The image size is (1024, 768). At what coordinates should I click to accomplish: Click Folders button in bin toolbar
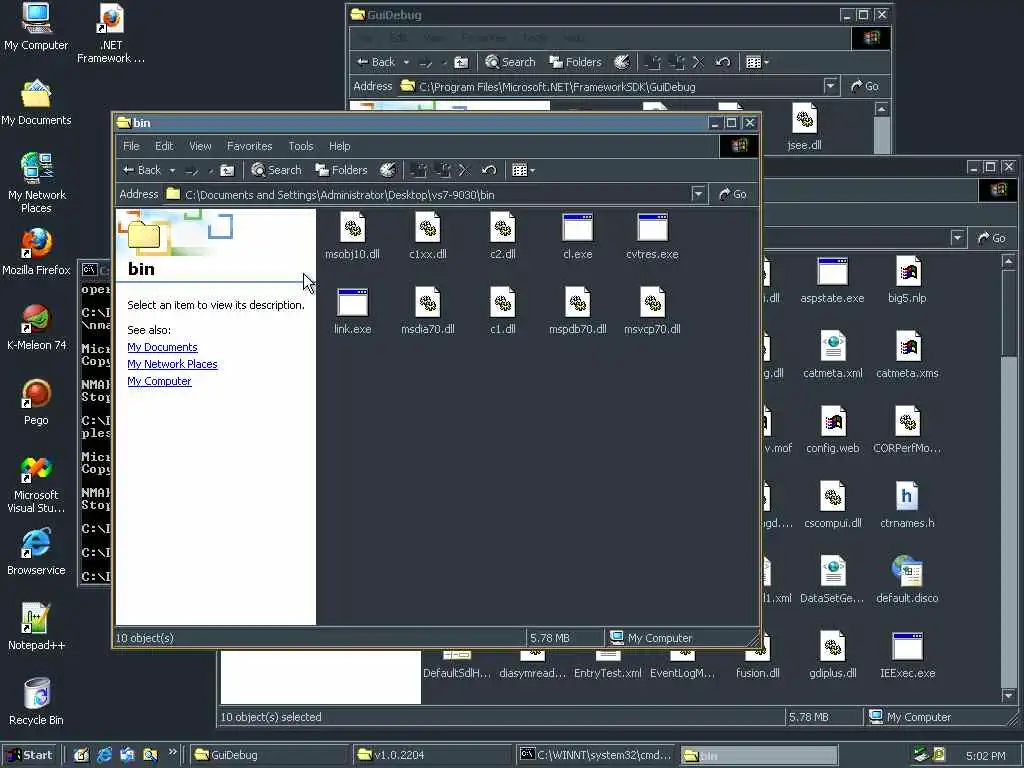pyautogui.click(x=342, y=170)
